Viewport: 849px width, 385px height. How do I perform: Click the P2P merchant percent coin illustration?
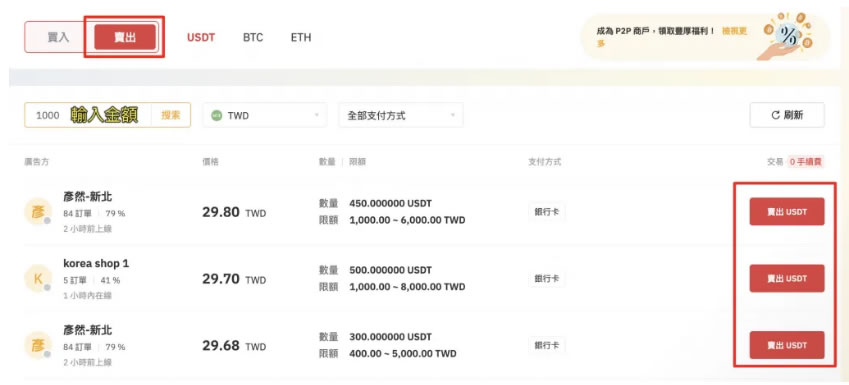788,36
